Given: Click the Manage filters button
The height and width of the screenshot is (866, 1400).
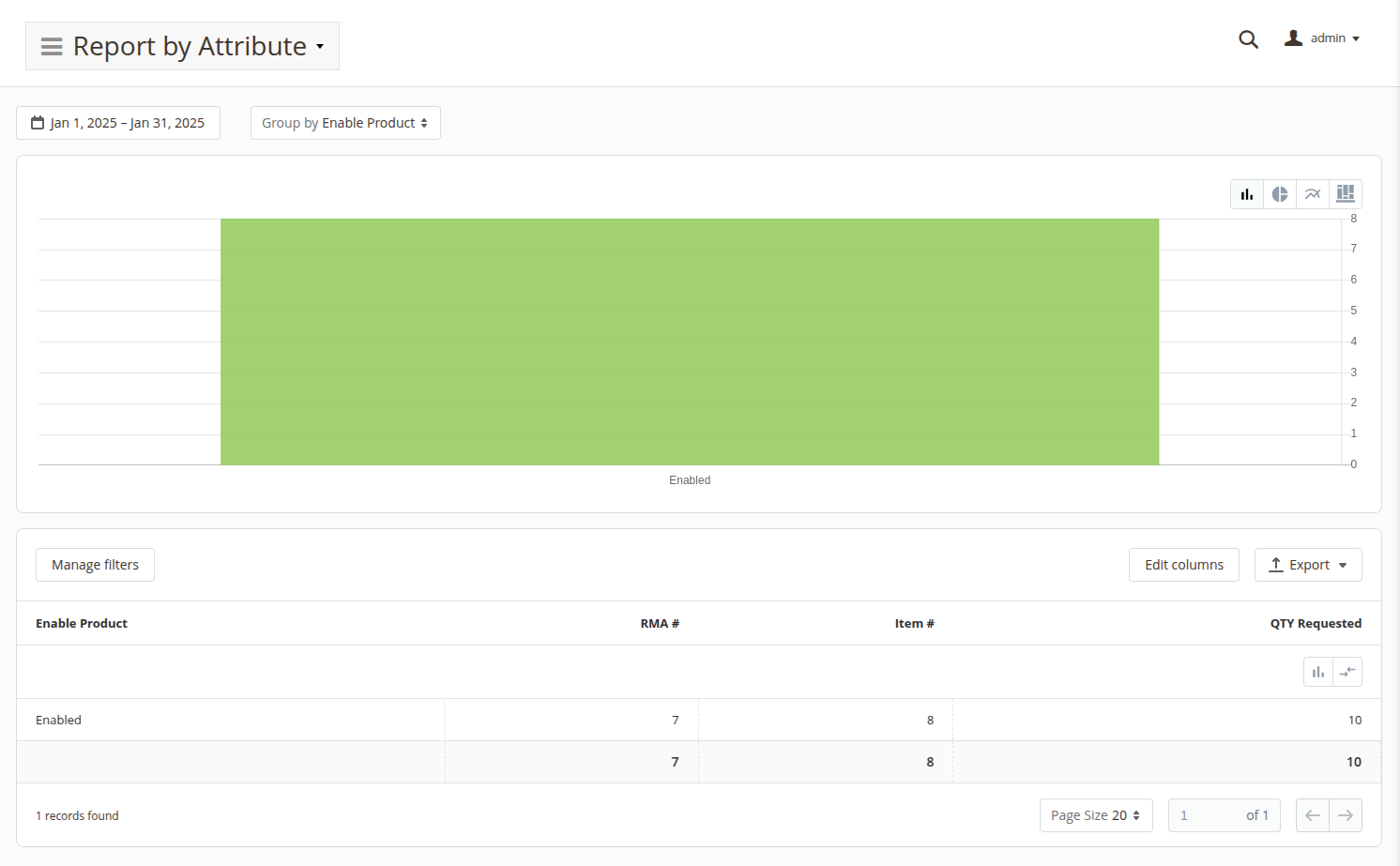Looking at the screenshot, I should (x=95, y=565).
